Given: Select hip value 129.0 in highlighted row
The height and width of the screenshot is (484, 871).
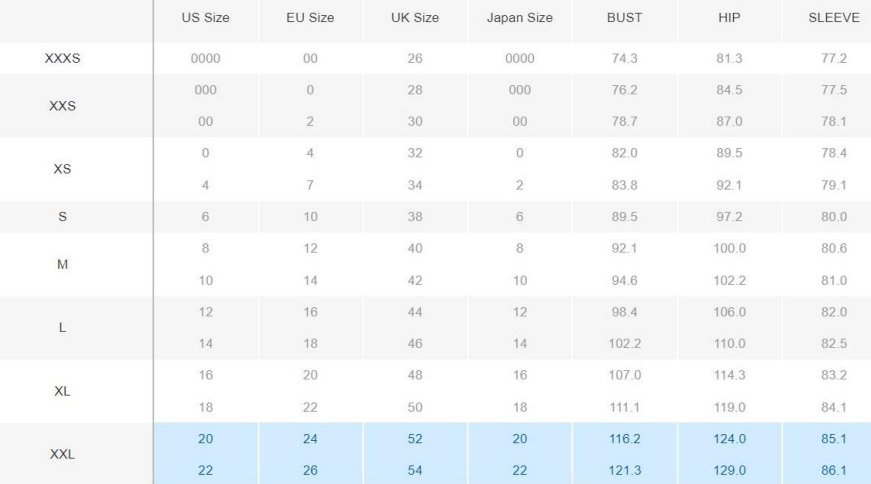Looking at the screenshot, I should click(x=729, y=471).
